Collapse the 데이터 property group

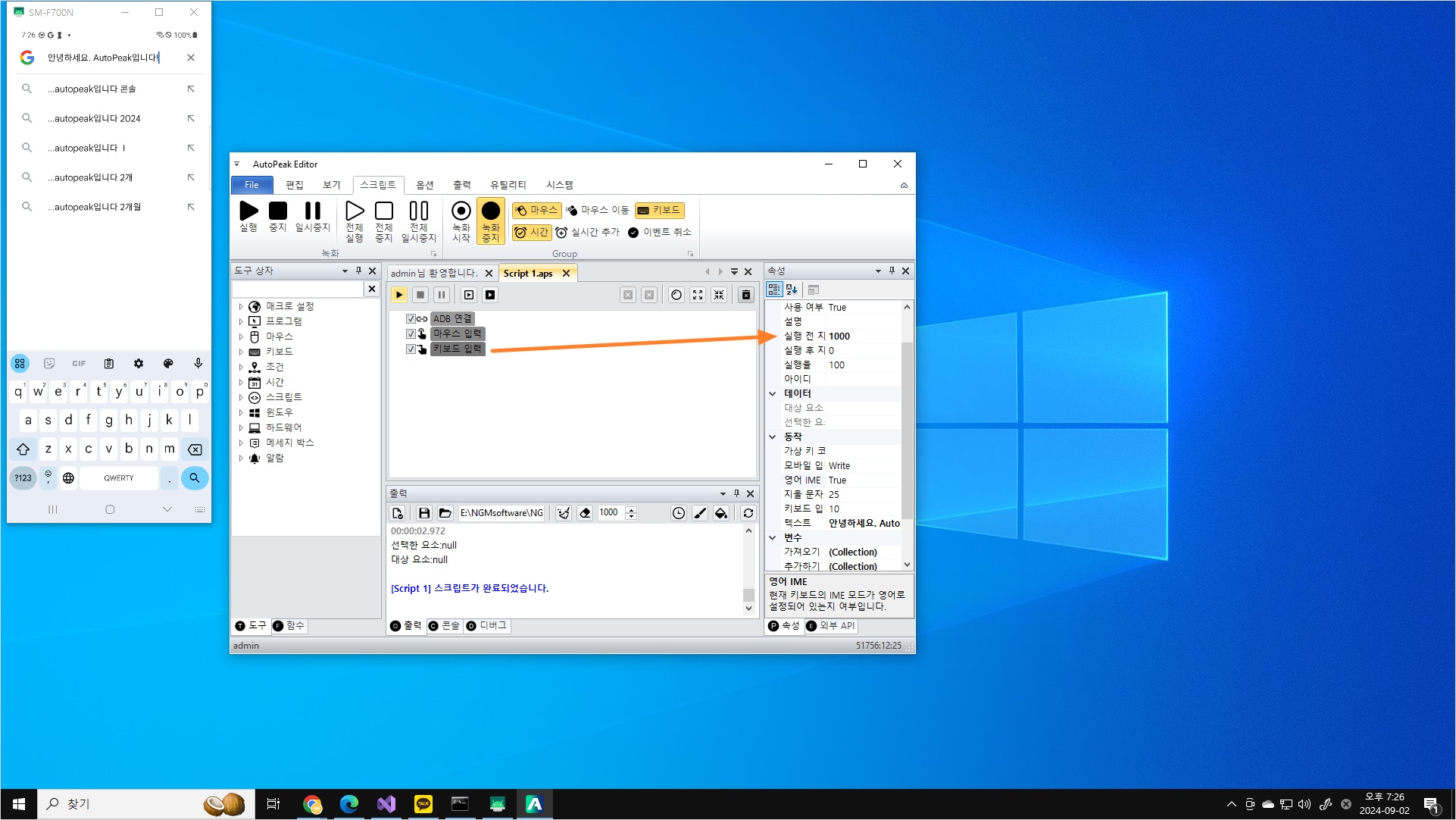point(772,393)
